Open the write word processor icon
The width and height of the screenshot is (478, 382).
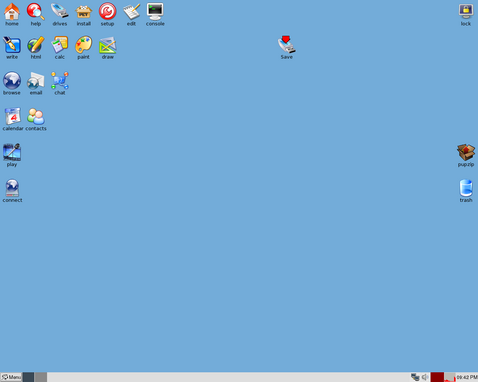[12, 45]
